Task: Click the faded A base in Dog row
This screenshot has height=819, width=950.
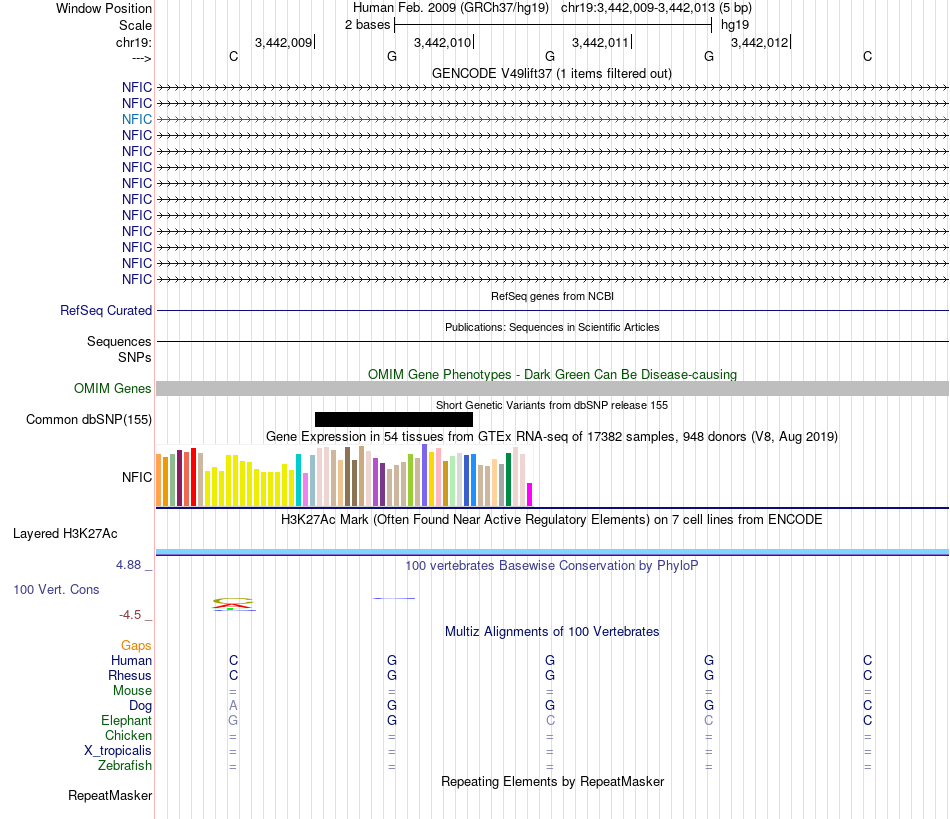Action: click(233, 706)
